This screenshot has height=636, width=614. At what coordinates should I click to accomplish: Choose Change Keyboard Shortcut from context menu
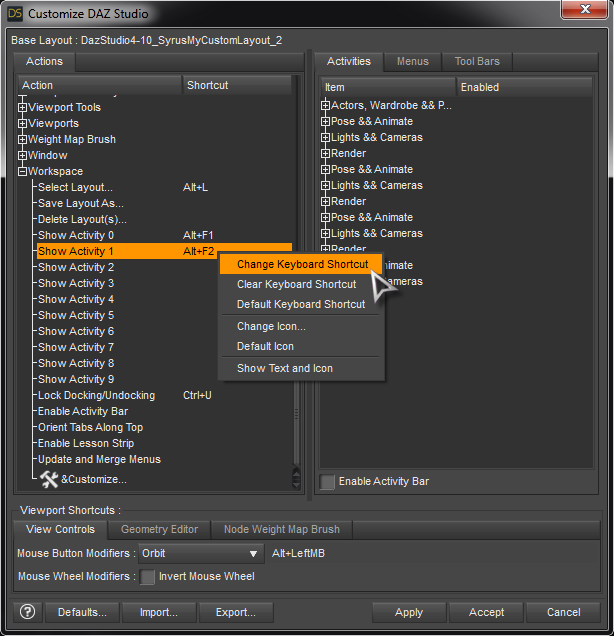[302, 264]
